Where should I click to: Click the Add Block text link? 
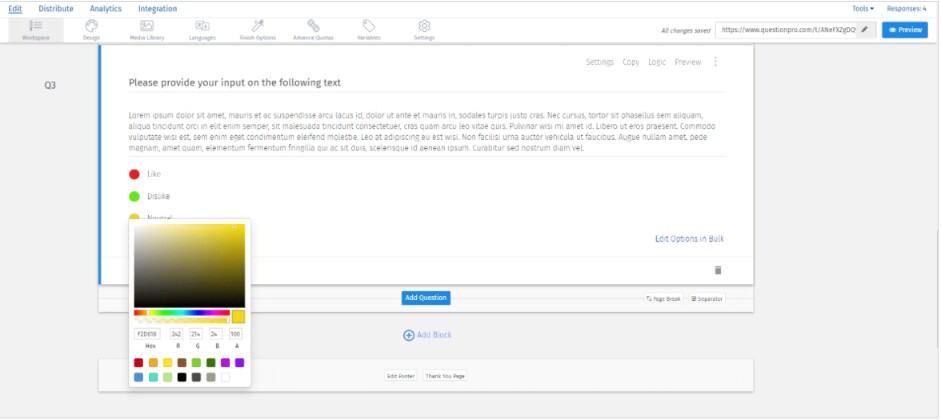point(434,335)
